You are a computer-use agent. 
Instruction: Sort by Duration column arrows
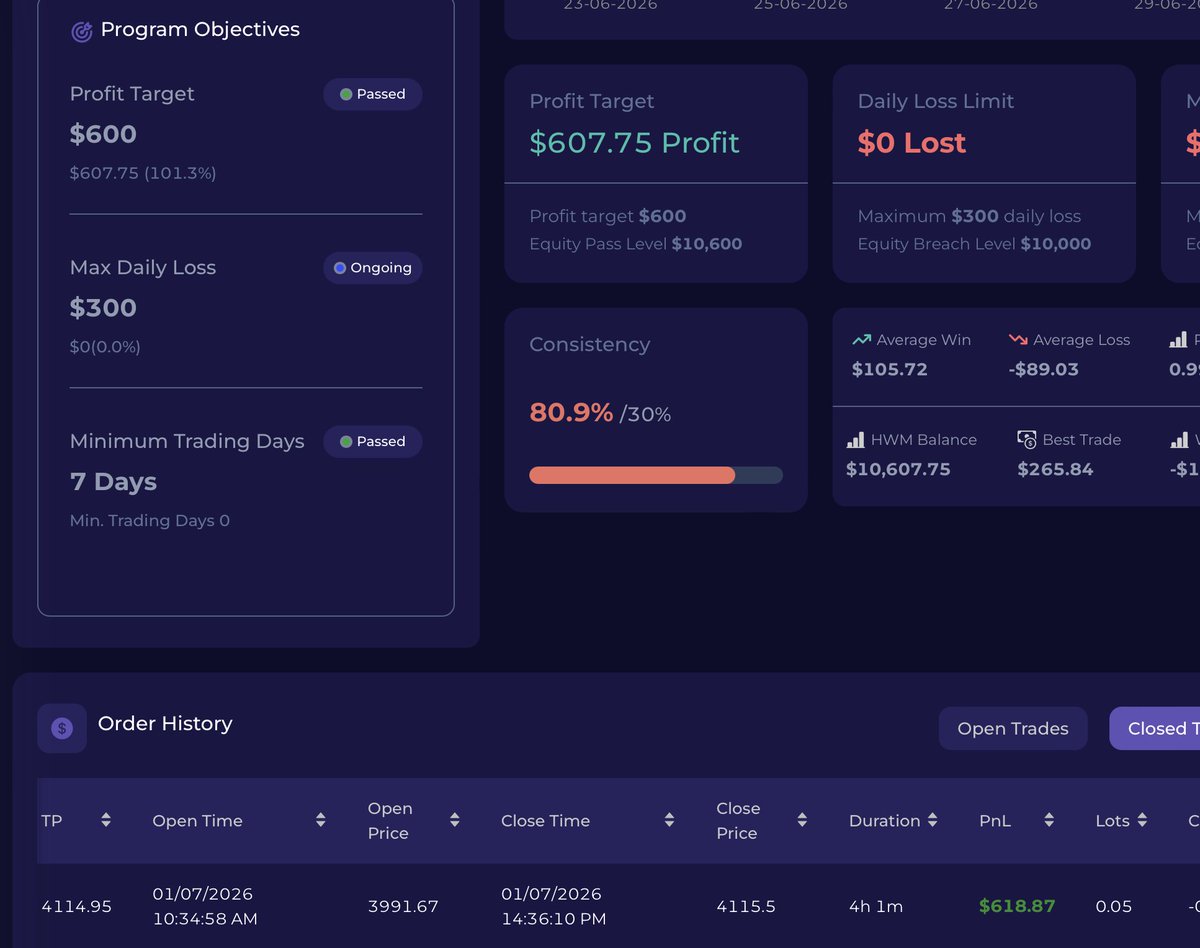pyautogui.click(x=933, y=821)
